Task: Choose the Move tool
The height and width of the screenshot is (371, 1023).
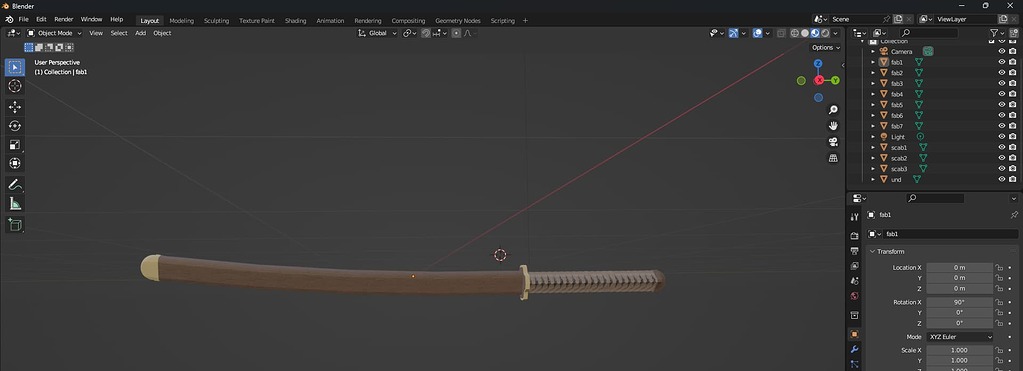Action: (x=15, y=107)
